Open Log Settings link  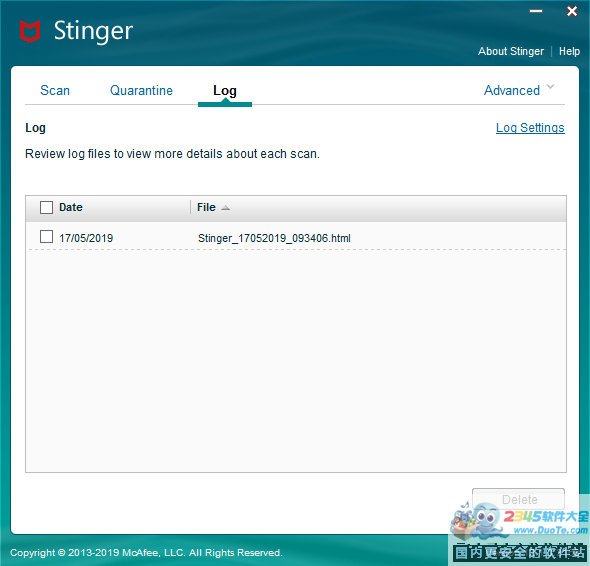click(530, 128)
